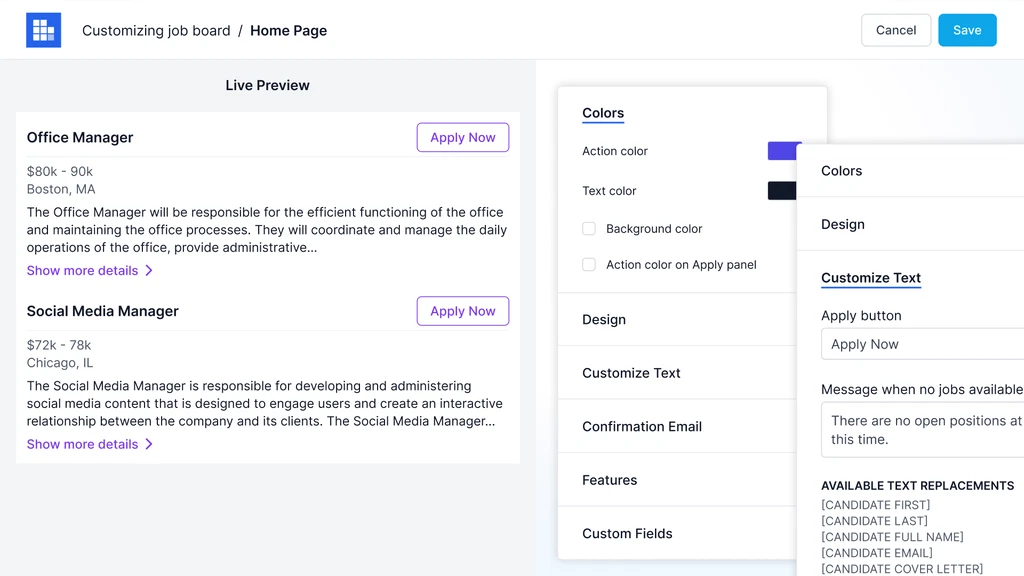
Task: Click chevron beside Office Manager Show more details
Action: tap(149, 271)
